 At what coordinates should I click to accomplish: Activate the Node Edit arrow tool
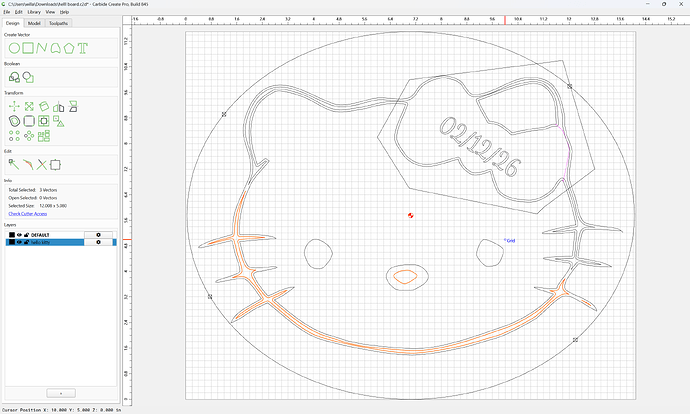coord(14,165)
